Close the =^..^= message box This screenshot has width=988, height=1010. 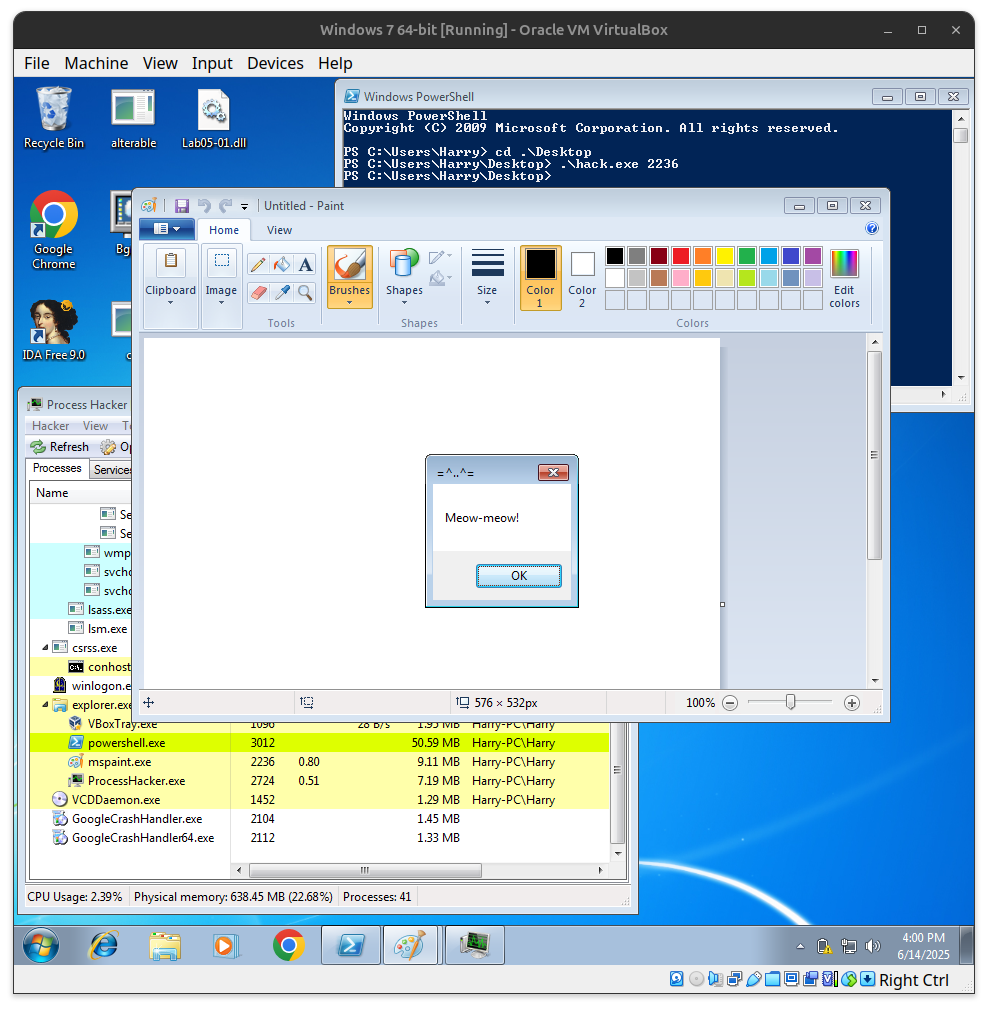[553, 473]
